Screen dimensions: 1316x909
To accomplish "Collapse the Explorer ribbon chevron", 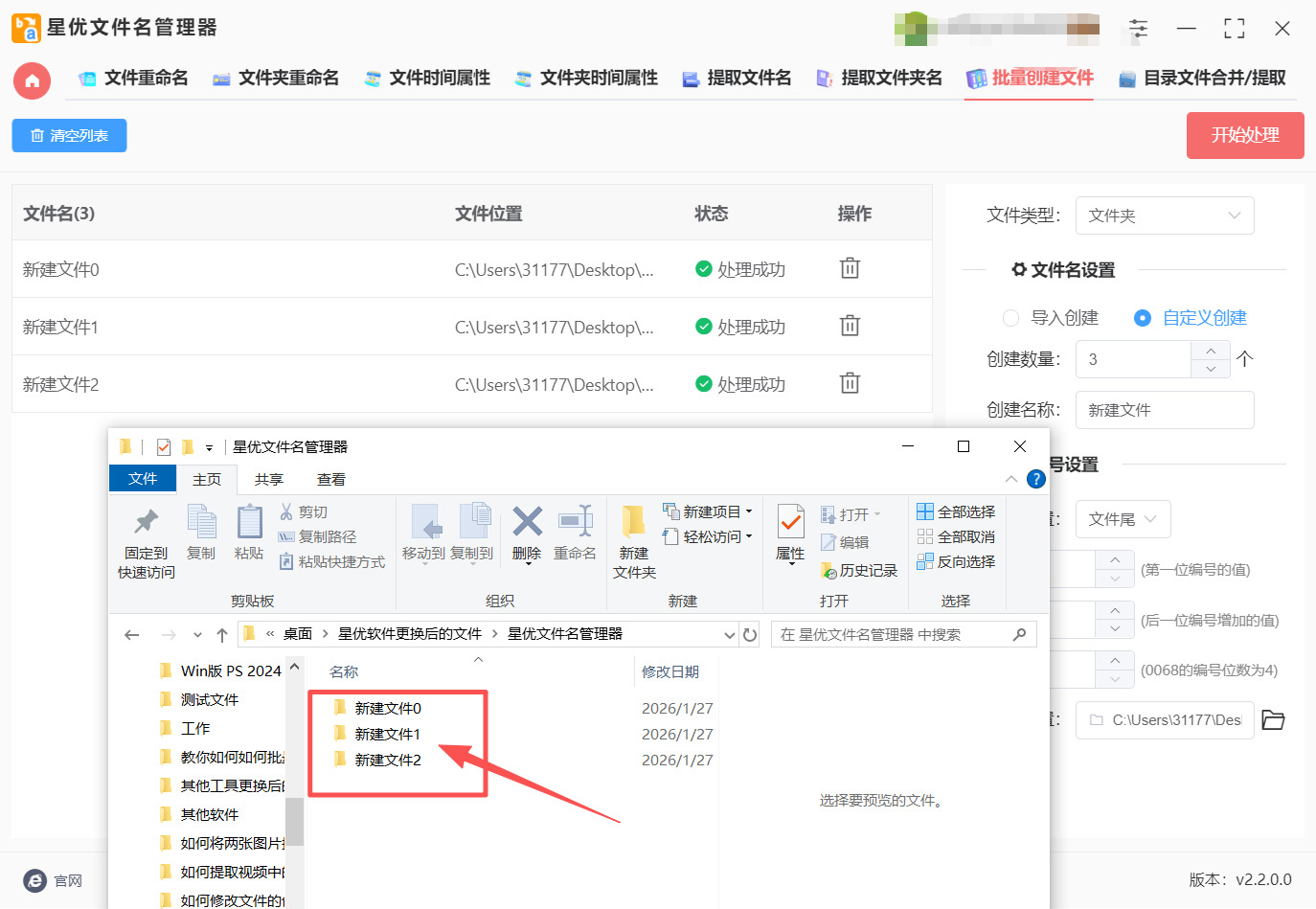I will [1011, 479].
